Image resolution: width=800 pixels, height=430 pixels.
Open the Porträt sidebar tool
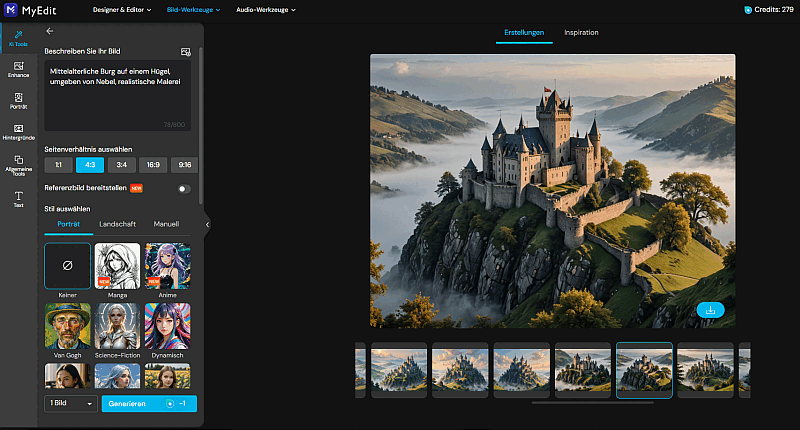coord(19,101)
